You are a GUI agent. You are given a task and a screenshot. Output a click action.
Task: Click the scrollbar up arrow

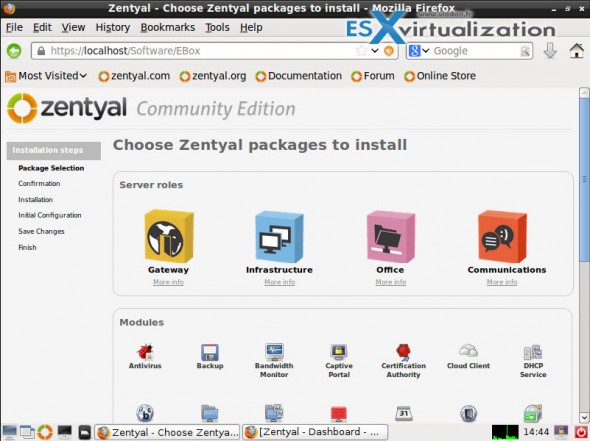coord(584,92)
